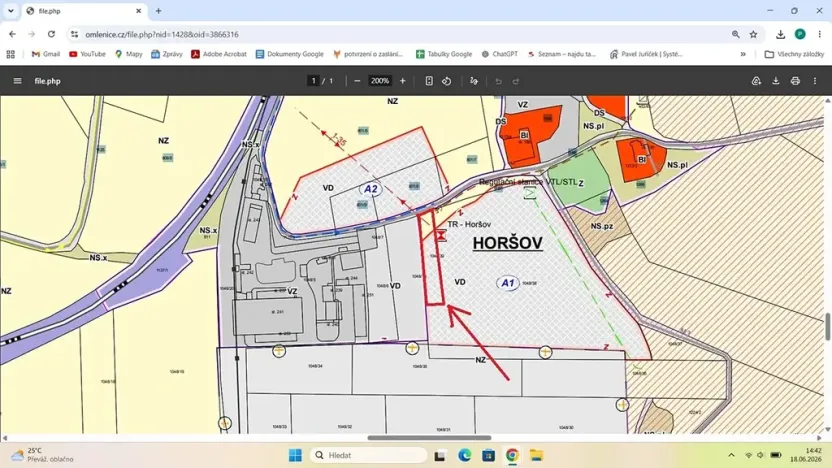This screenshot has width=832, height=468.
Task: Go forward in browser history
Action: [x=31, y=34]
